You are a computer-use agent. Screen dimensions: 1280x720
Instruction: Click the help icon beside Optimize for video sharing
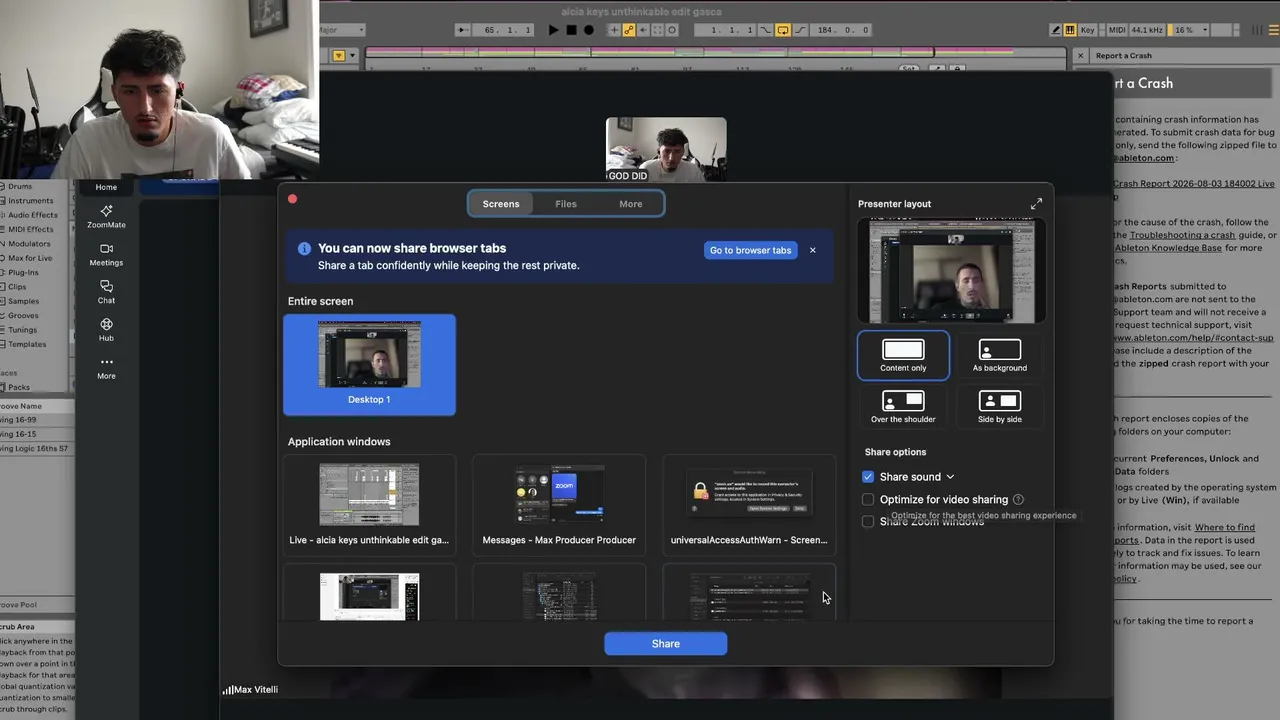[x=1018, y=499]
